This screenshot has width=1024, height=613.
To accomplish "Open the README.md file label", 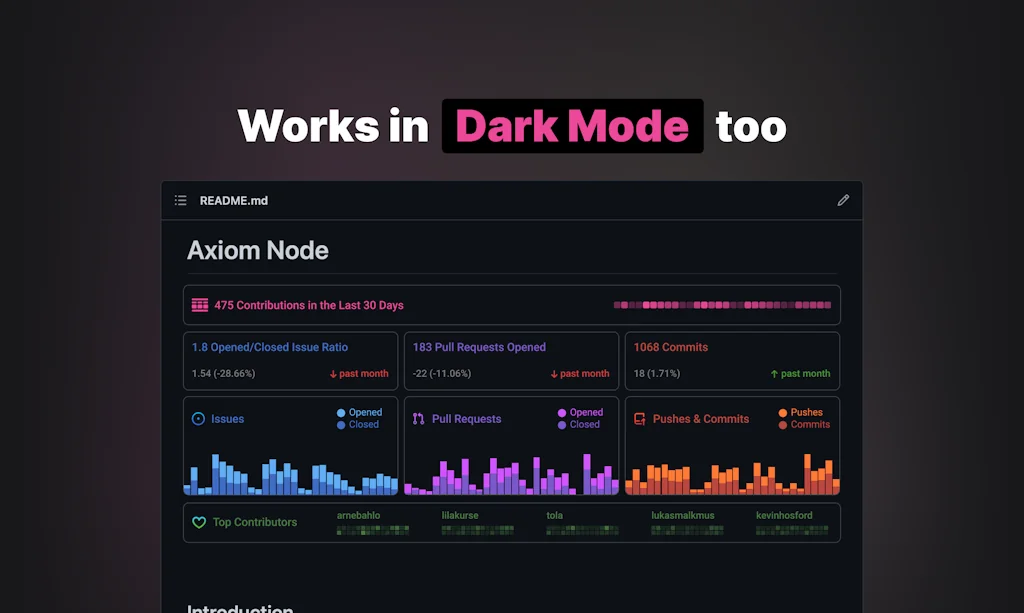I will click(x=234, y=200).
